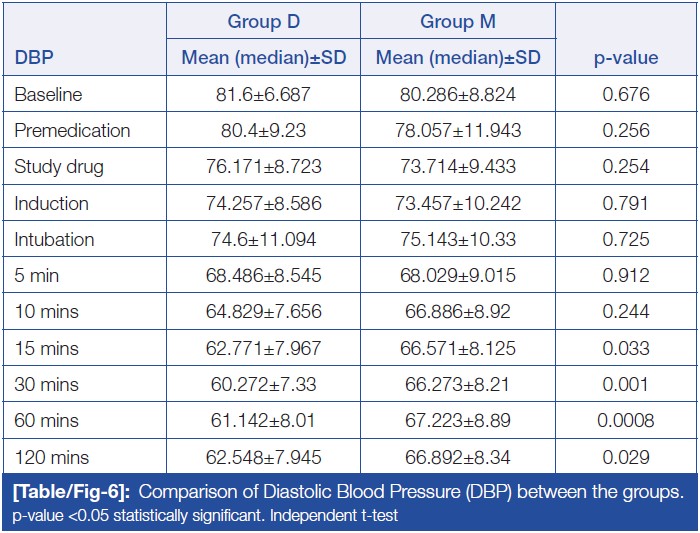Click Group D baseline value 81.6±6.687
Image resolution: width=700 pixels, height=533 pixels.
coord(264,95)
